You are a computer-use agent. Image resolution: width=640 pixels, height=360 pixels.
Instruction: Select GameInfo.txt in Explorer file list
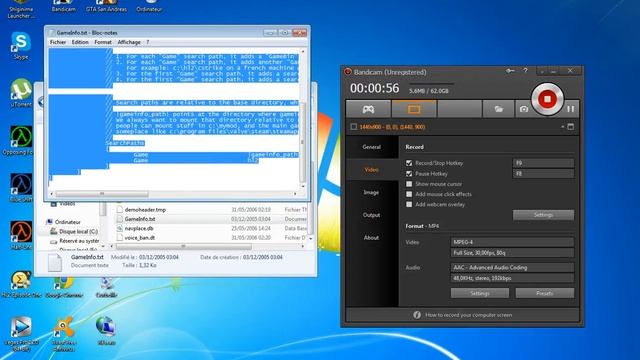pyautogui.click(x=140, y=219)
